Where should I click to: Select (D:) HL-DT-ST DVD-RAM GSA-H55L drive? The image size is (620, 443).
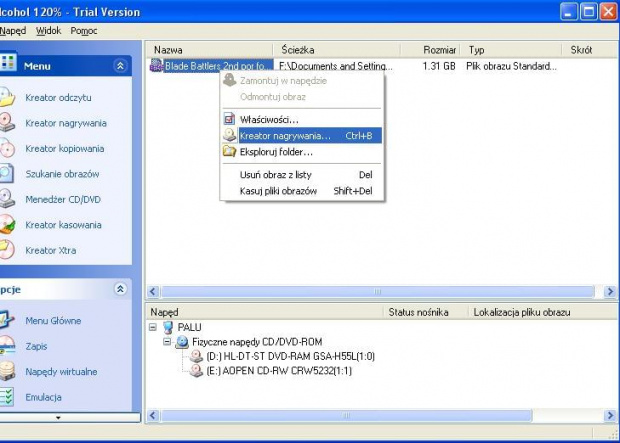coord(290,356)
